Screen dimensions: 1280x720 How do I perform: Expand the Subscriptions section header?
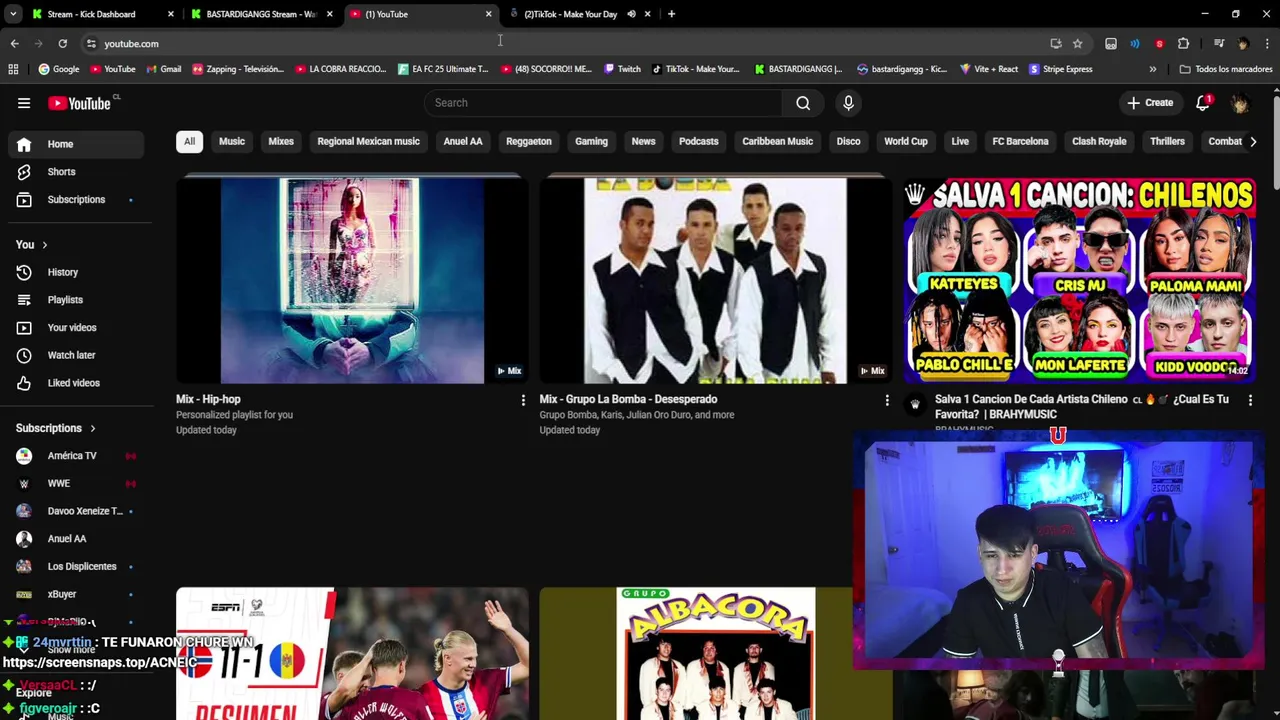point(56,428)
